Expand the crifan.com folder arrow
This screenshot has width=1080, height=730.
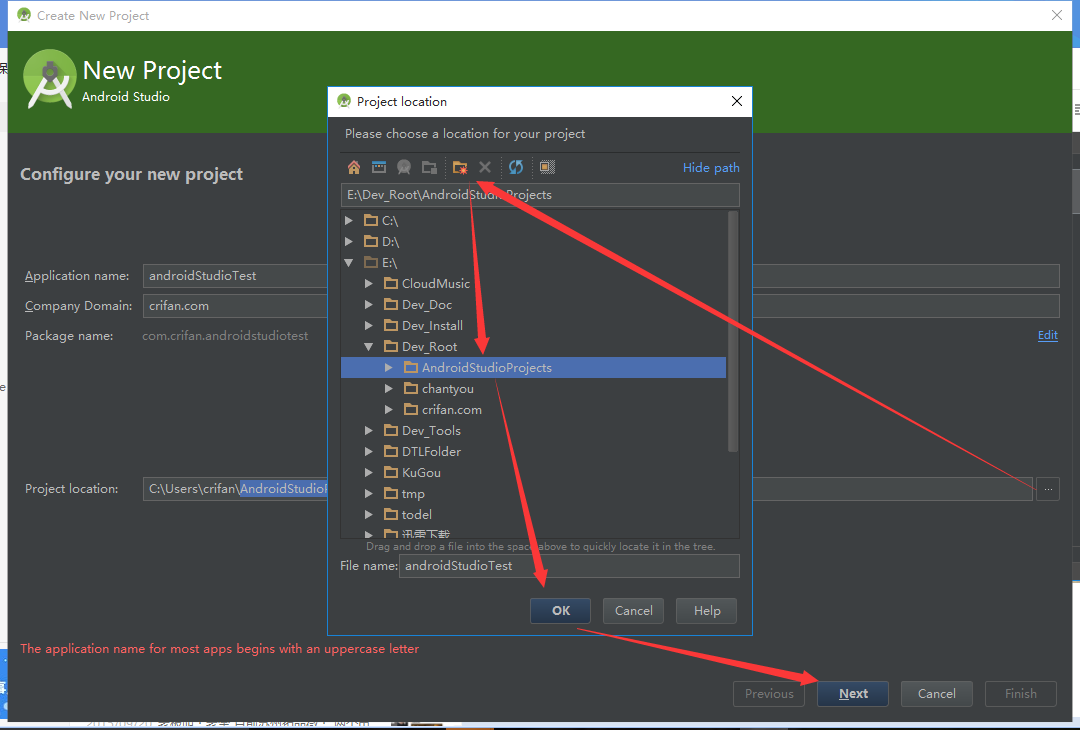click(x=388, y=410)
